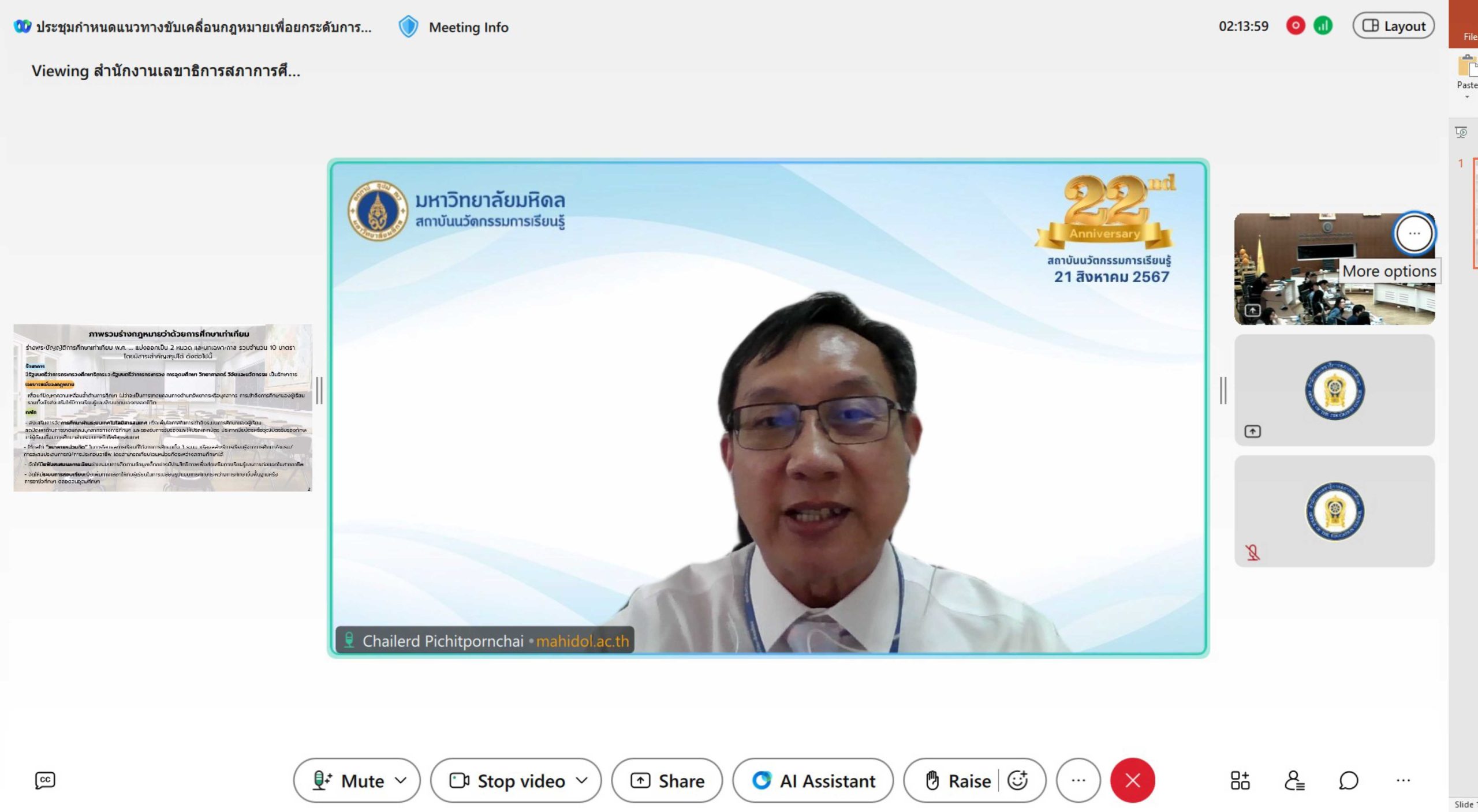This screenshot has height=812, width=1478.
Task: Open the File tab in PowerPoint
Action: (x=1469, y=36)
